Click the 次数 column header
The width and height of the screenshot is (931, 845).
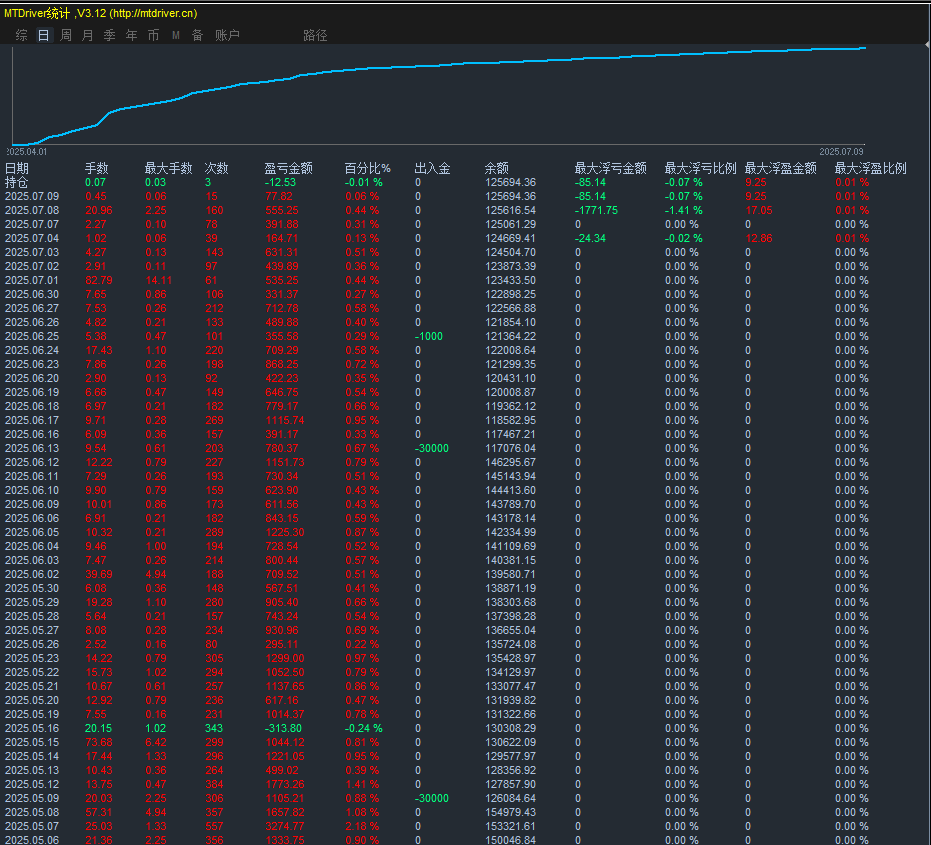[216, 168]
